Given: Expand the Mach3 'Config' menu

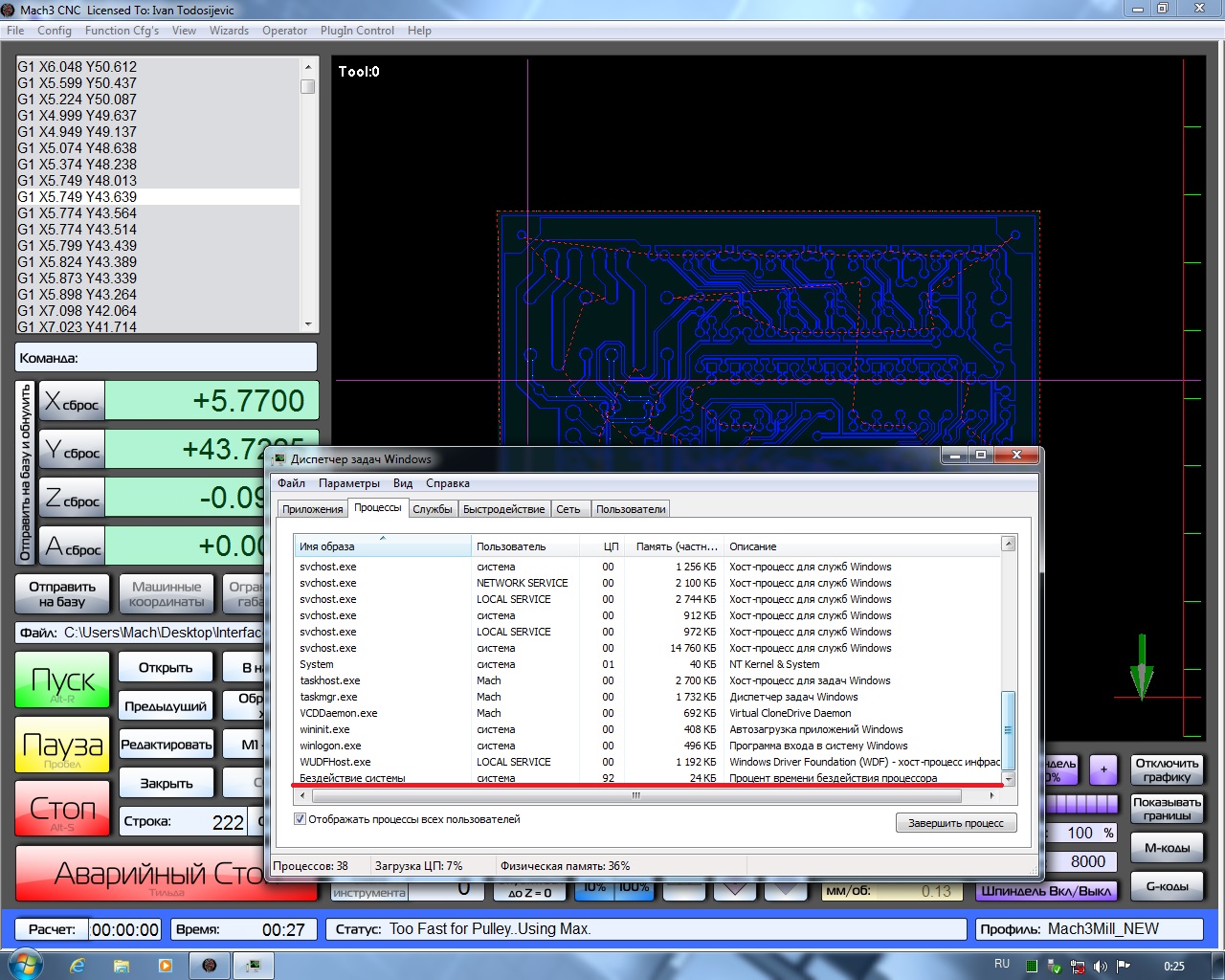Looking at the screenshot, I should 55,31.
